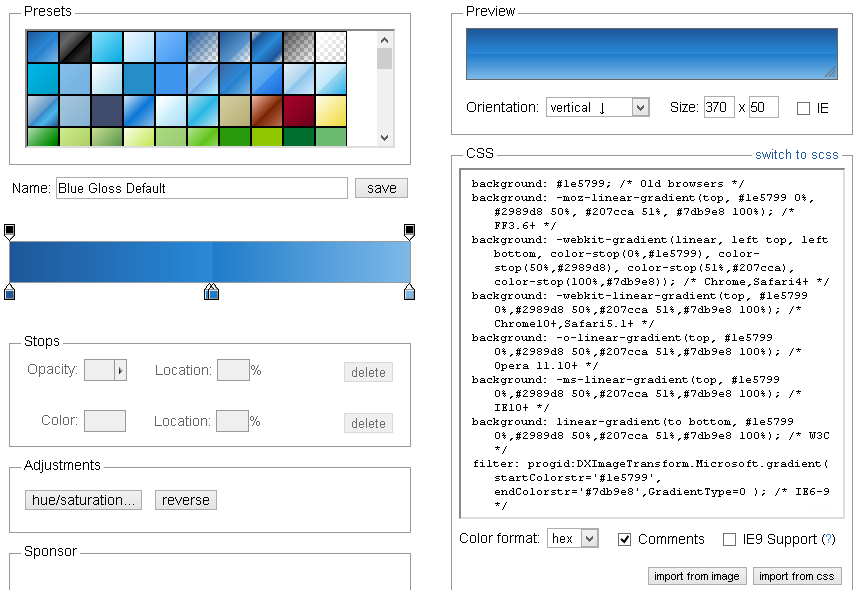Click the preview height field 50
Viewport: 858px width, 590px height.
[x=763, y=107]
